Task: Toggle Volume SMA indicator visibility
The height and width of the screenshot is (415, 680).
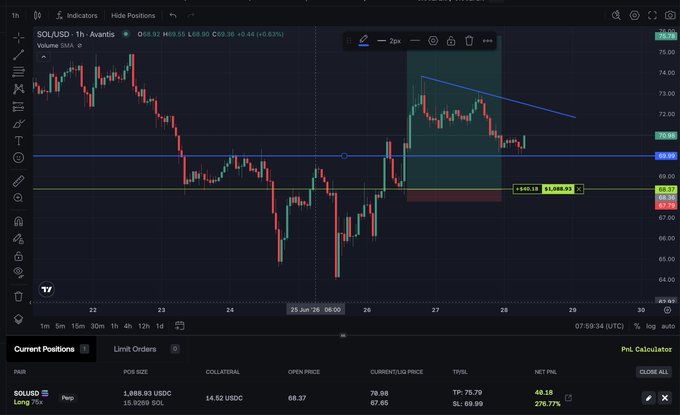Action: tap(79, 46)
